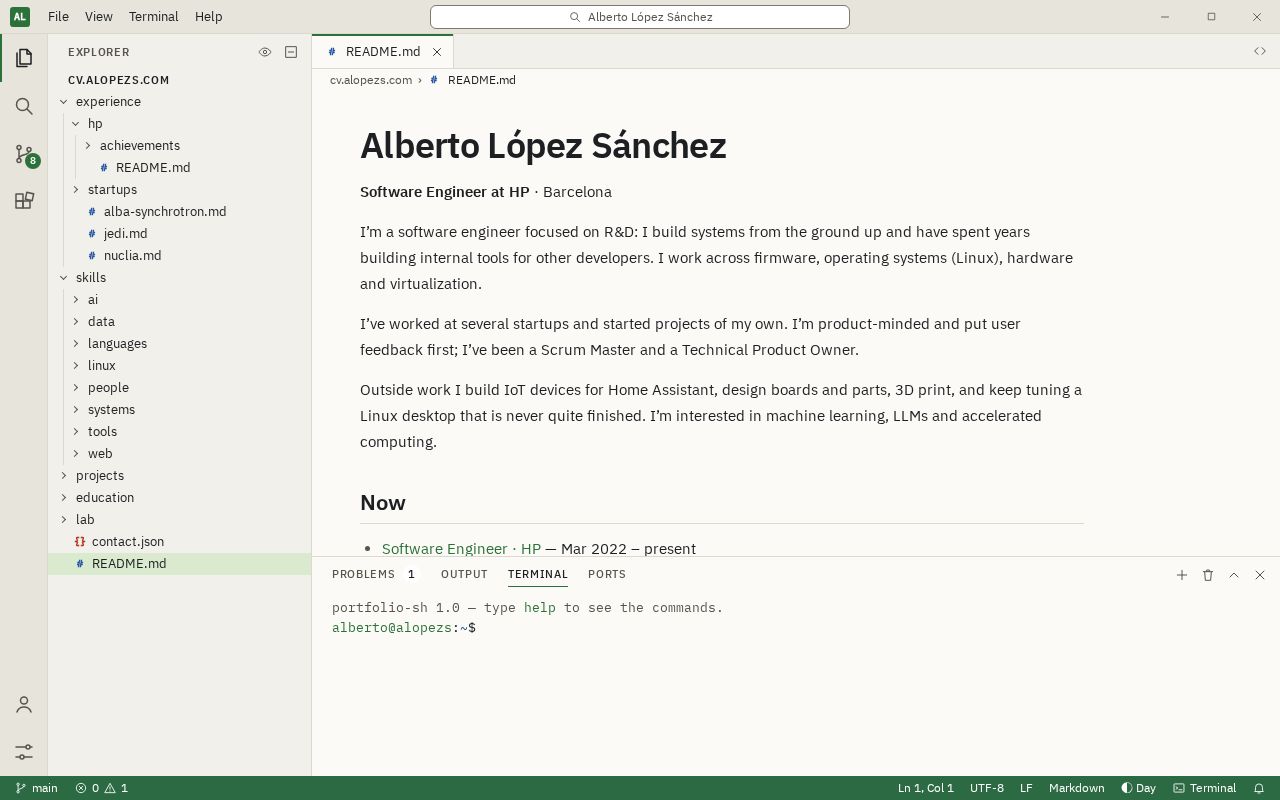Open the View menu
The height and width of the screenshot is (800, 1280).
pos(99,17)
